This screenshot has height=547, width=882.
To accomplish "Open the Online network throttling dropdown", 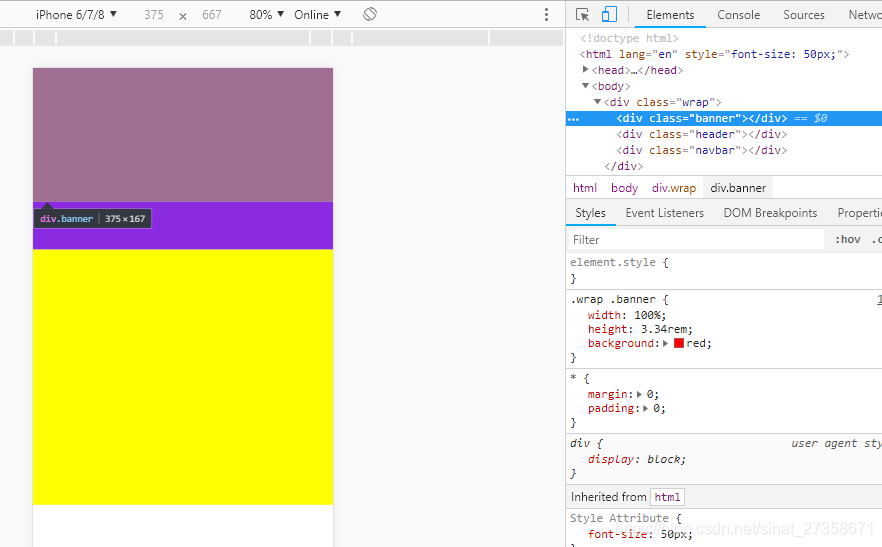I will (318, 15).
